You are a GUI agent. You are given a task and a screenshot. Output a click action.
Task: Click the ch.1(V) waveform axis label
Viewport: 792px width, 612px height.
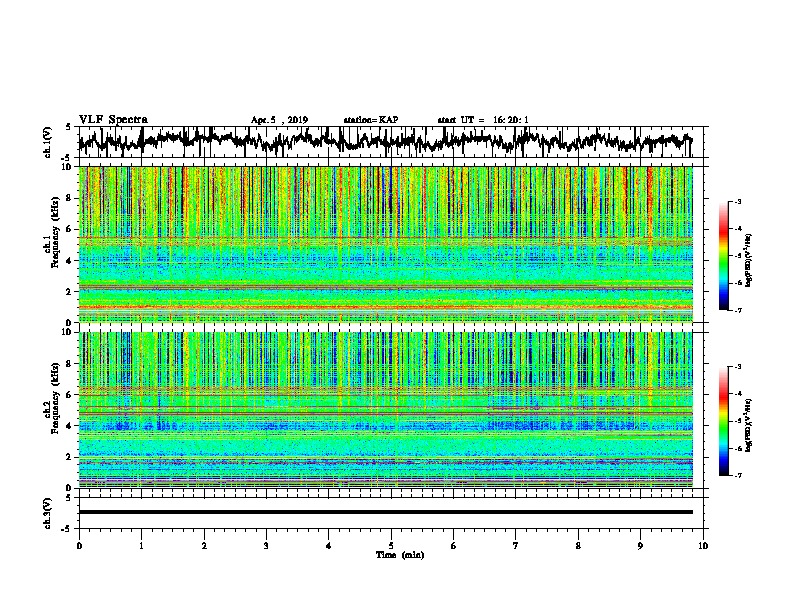pyautogui.click(x=47, y=142)
